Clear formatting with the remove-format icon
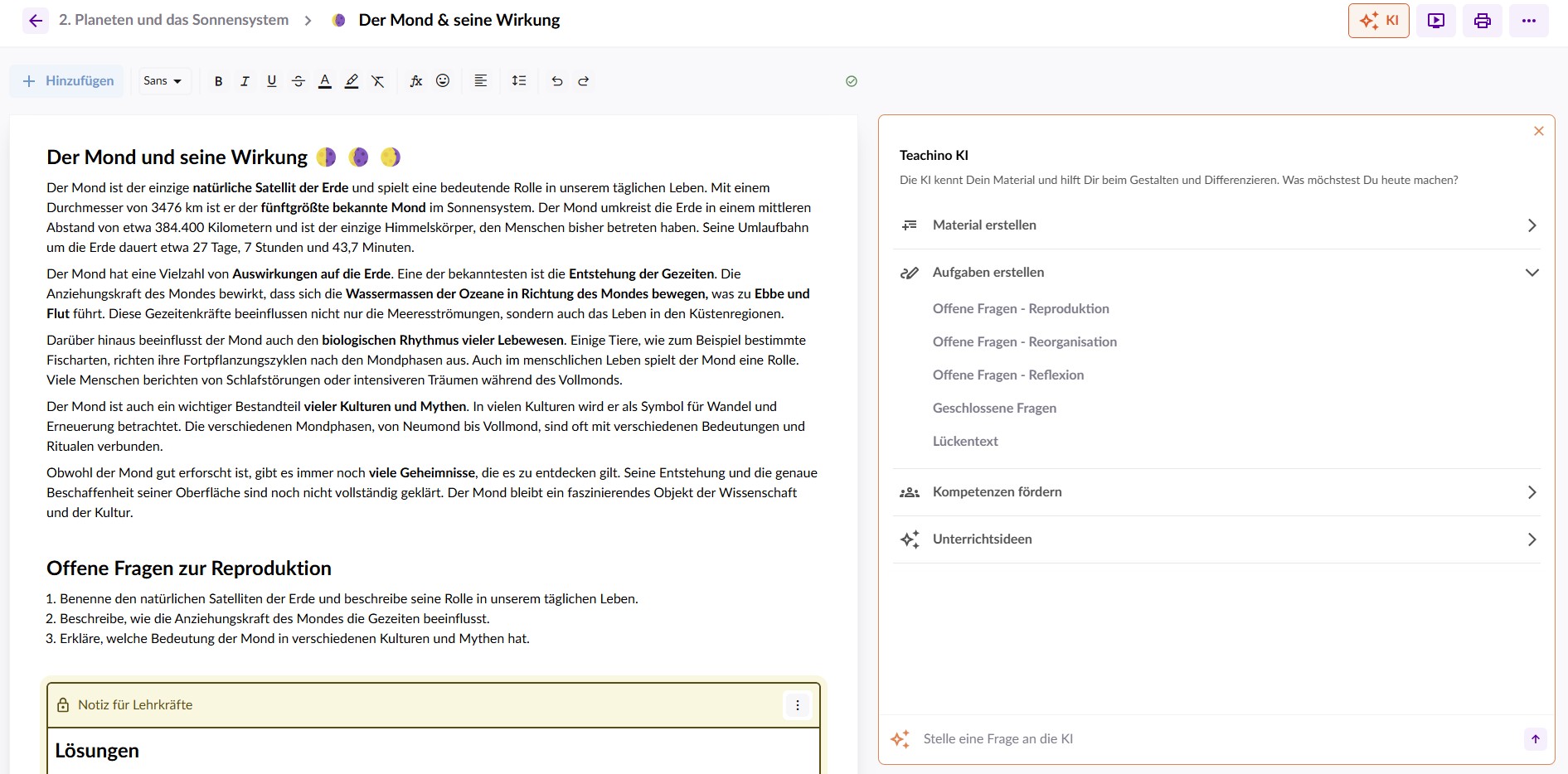This screenshot has width=1568, height=774. pyautogui.click(x=378, y=80)
